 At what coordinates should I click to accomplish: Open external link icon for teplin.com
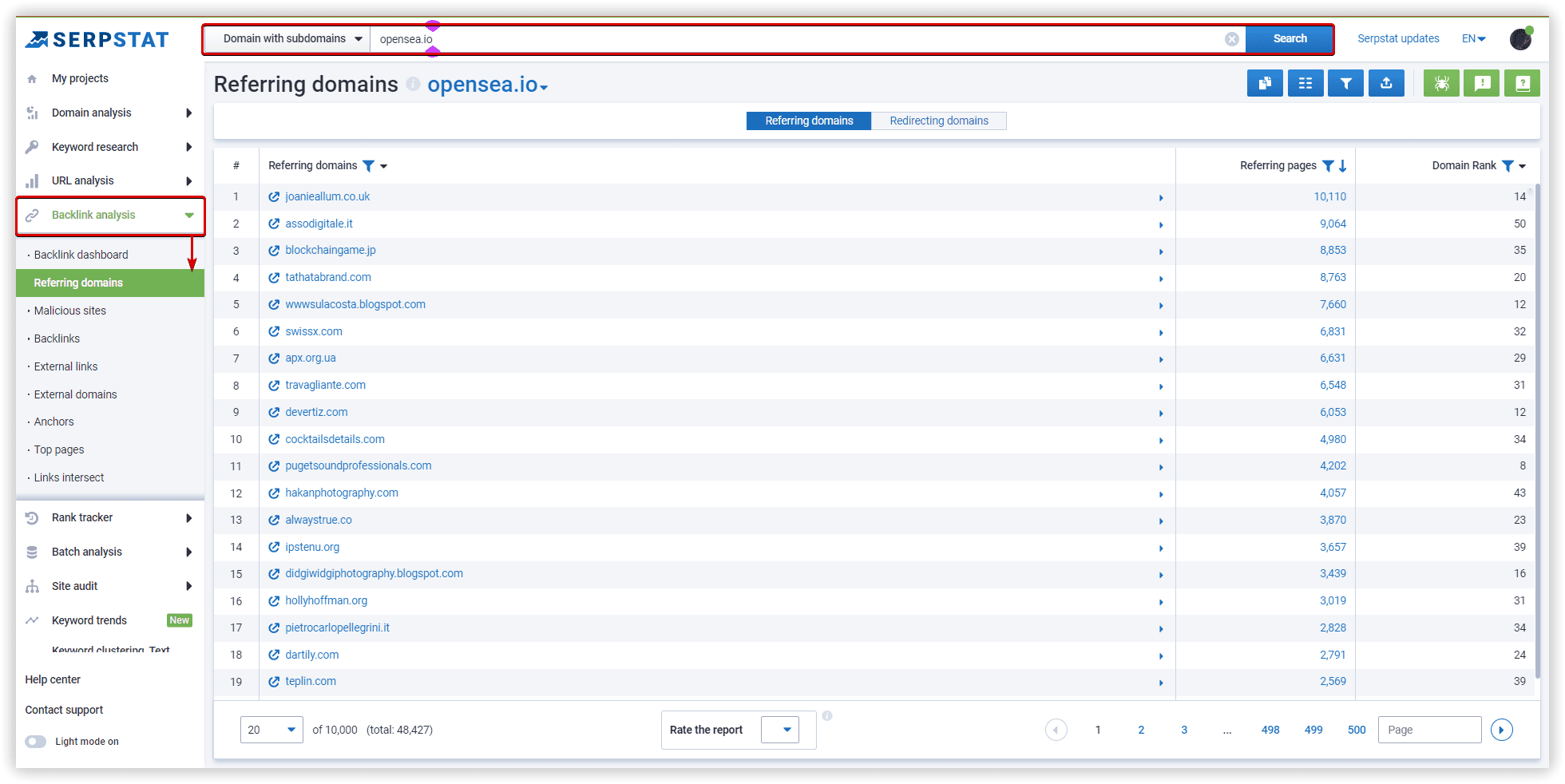274,682
